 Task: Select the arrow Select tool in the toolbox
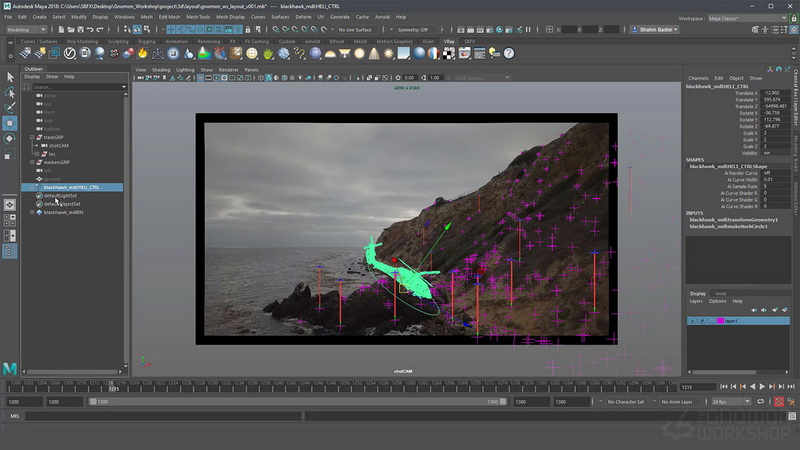tap(10, 77)
